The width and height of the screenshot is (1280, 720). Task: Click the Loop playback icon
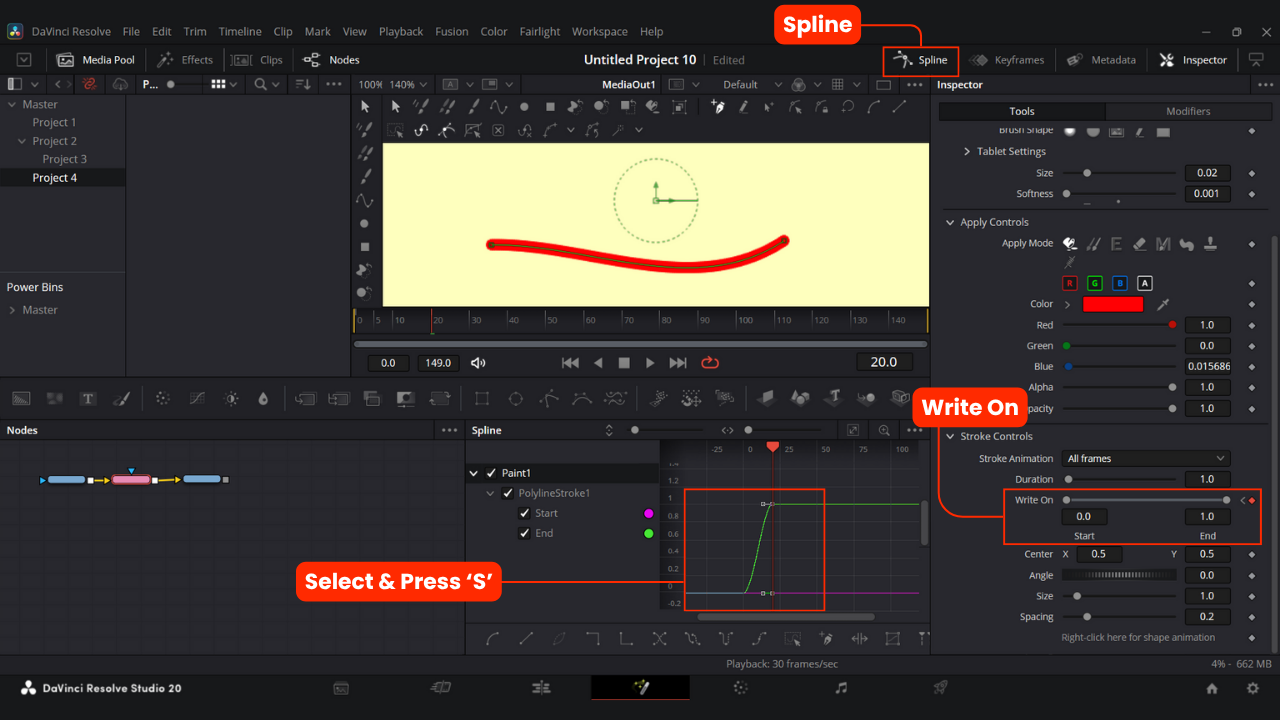pyautogui.click(x=710, y=363)
